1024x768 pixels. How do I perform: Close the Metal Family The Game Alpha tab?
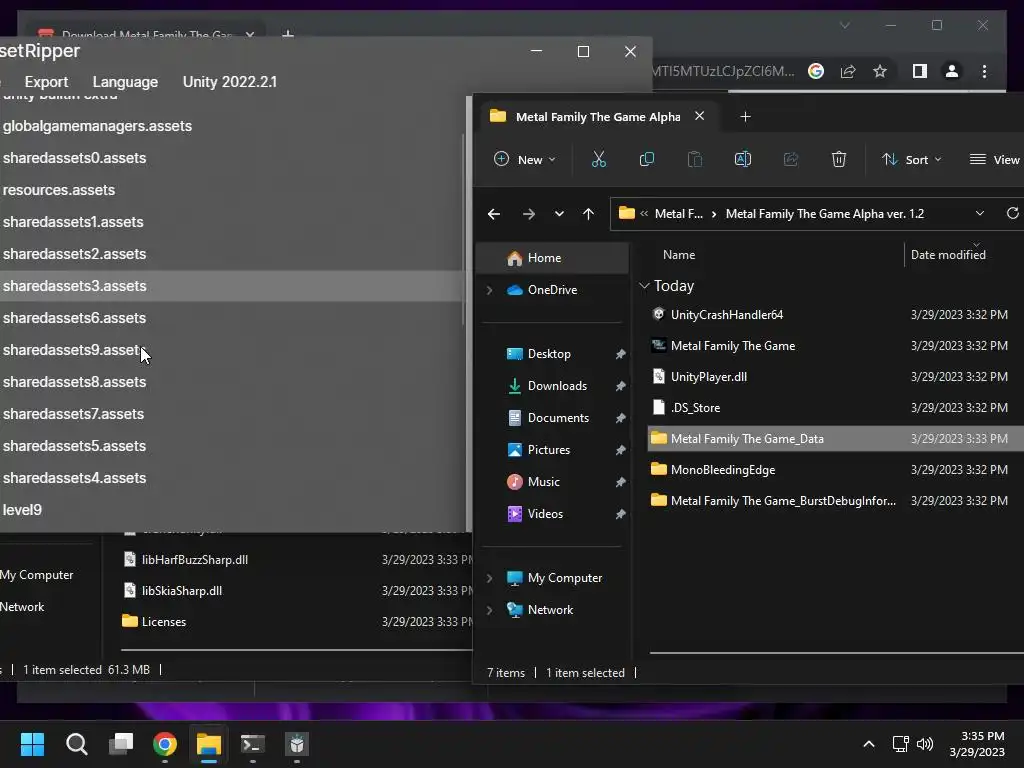(x=699, y=116)
